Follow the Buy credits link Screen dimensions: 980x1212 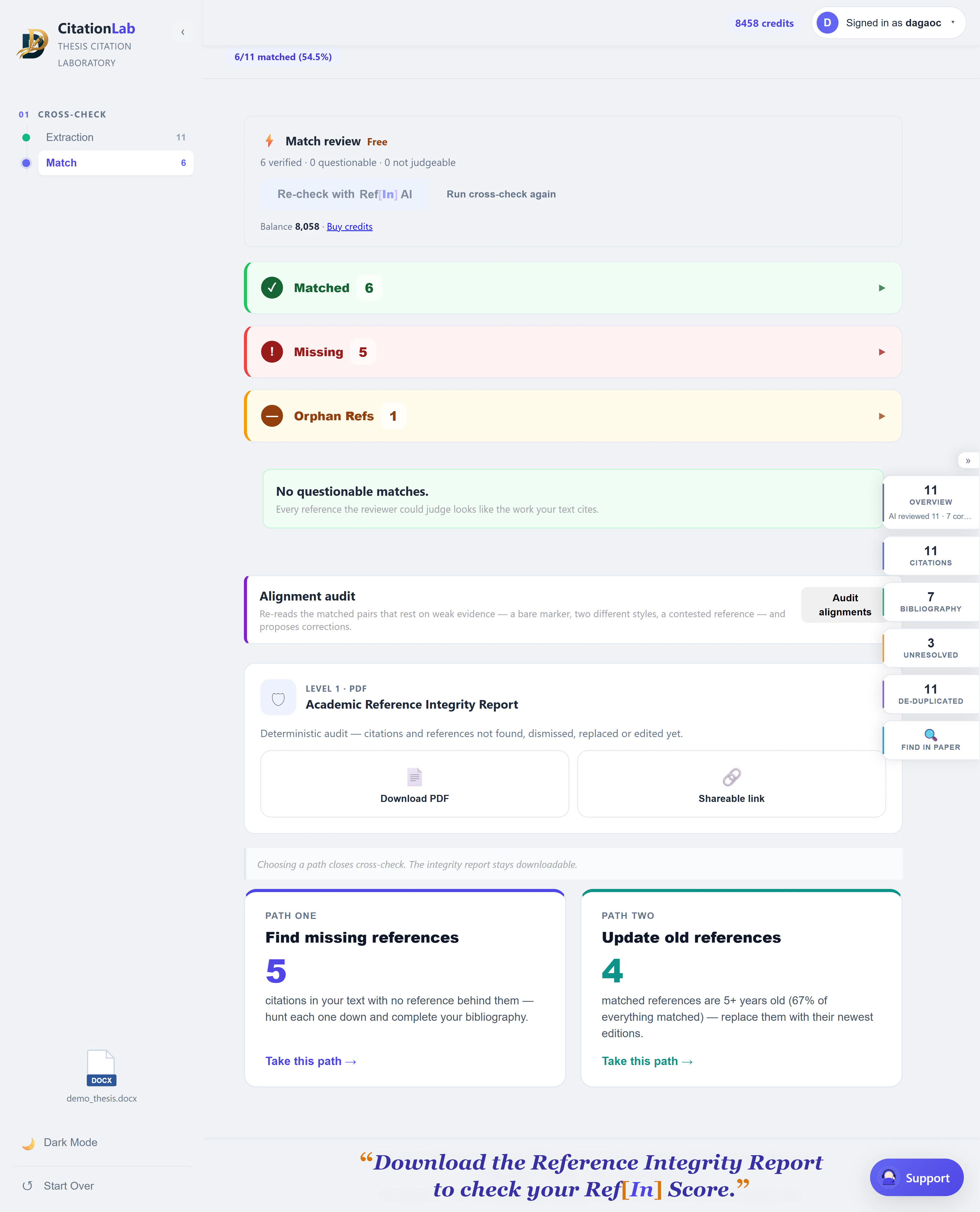349,226
